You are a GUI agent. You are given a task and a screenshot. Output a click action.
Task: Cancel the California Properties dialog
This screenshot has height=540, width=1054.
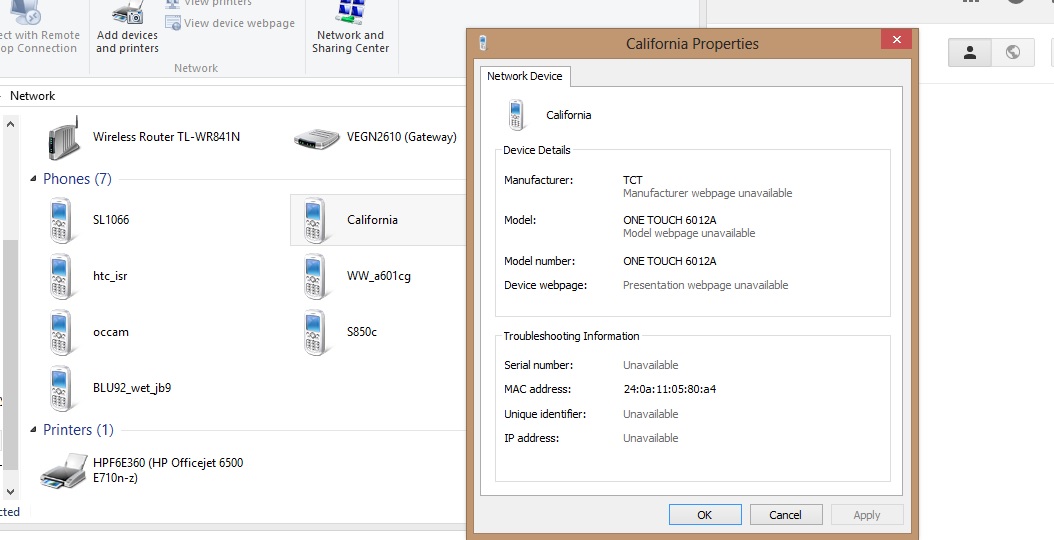(785, 515)
